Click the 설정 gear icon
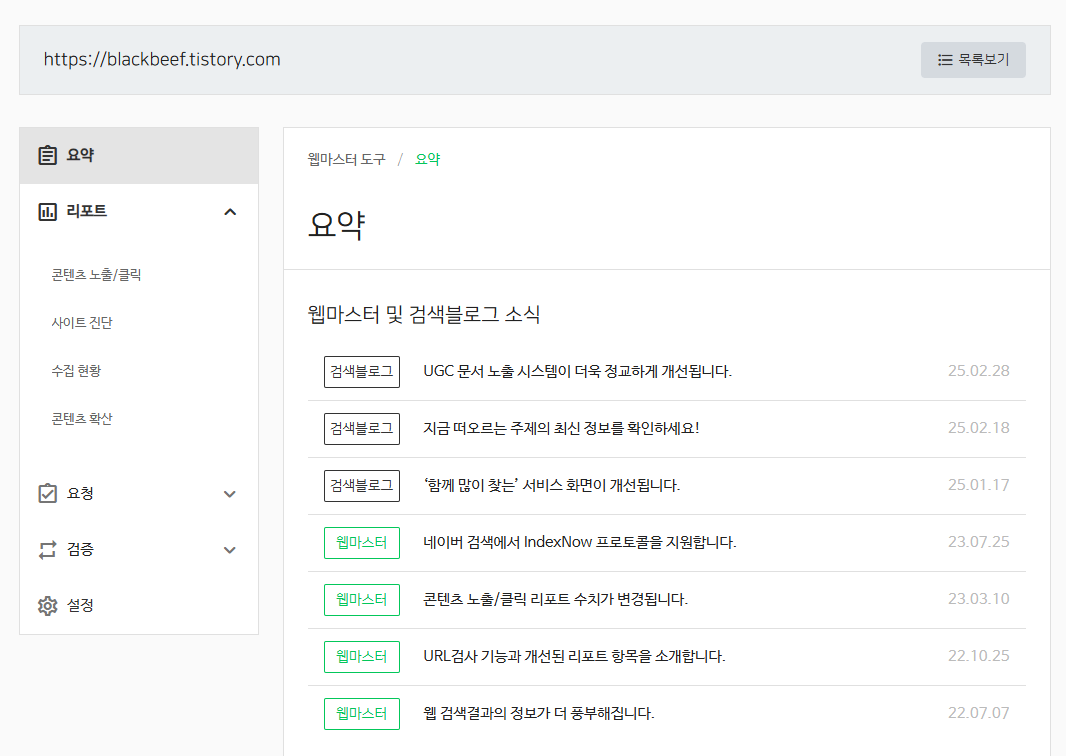The height and width of the screenshot is (756, 1066). tap(47, 605)
